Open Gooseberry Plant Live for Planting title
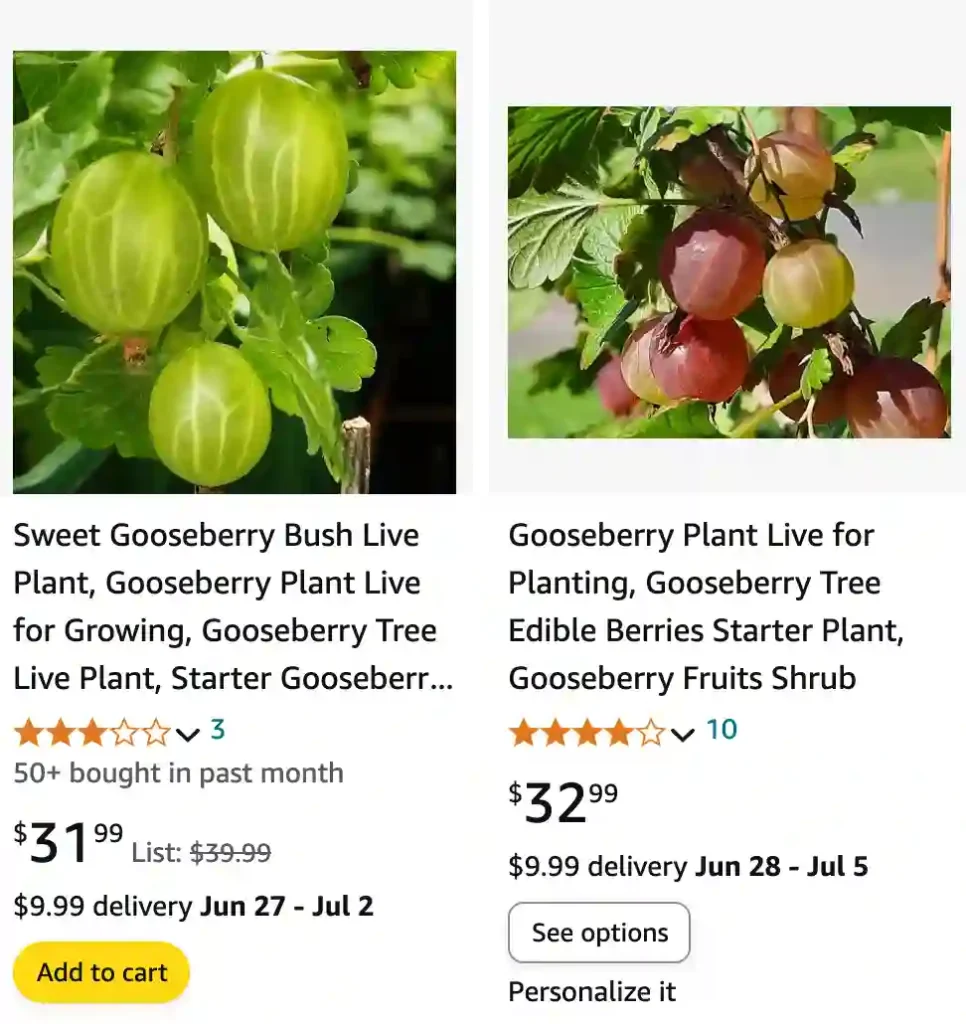Viewport: 966px width, 1024px height. (706, 607)
